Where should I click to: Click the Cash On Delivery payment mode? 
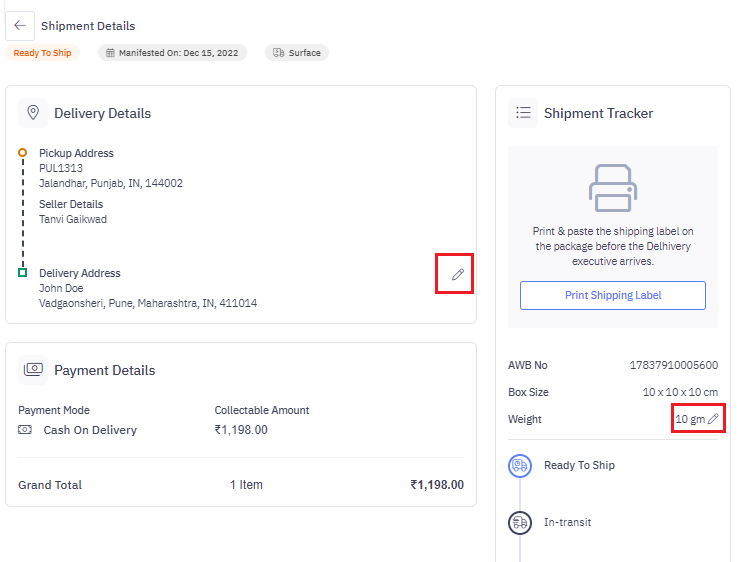click(x=90, y=430)
